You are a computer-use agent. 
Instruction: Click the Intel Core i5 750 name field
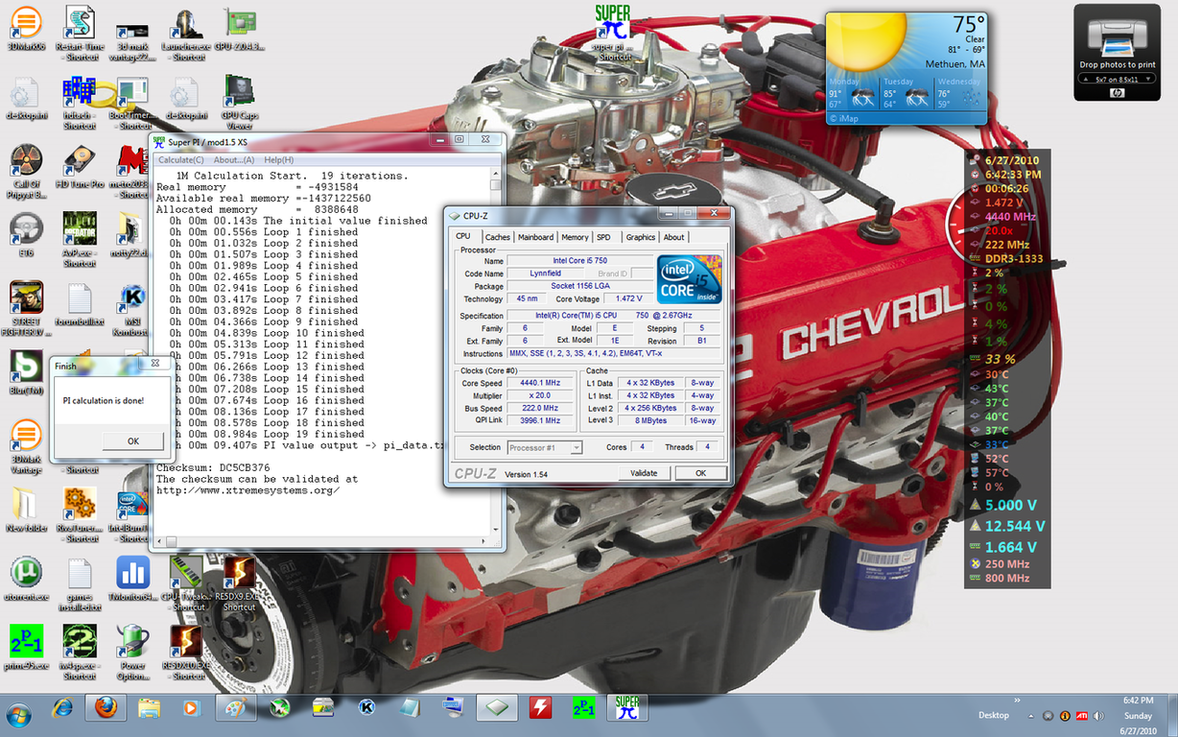tap(579, 261)
